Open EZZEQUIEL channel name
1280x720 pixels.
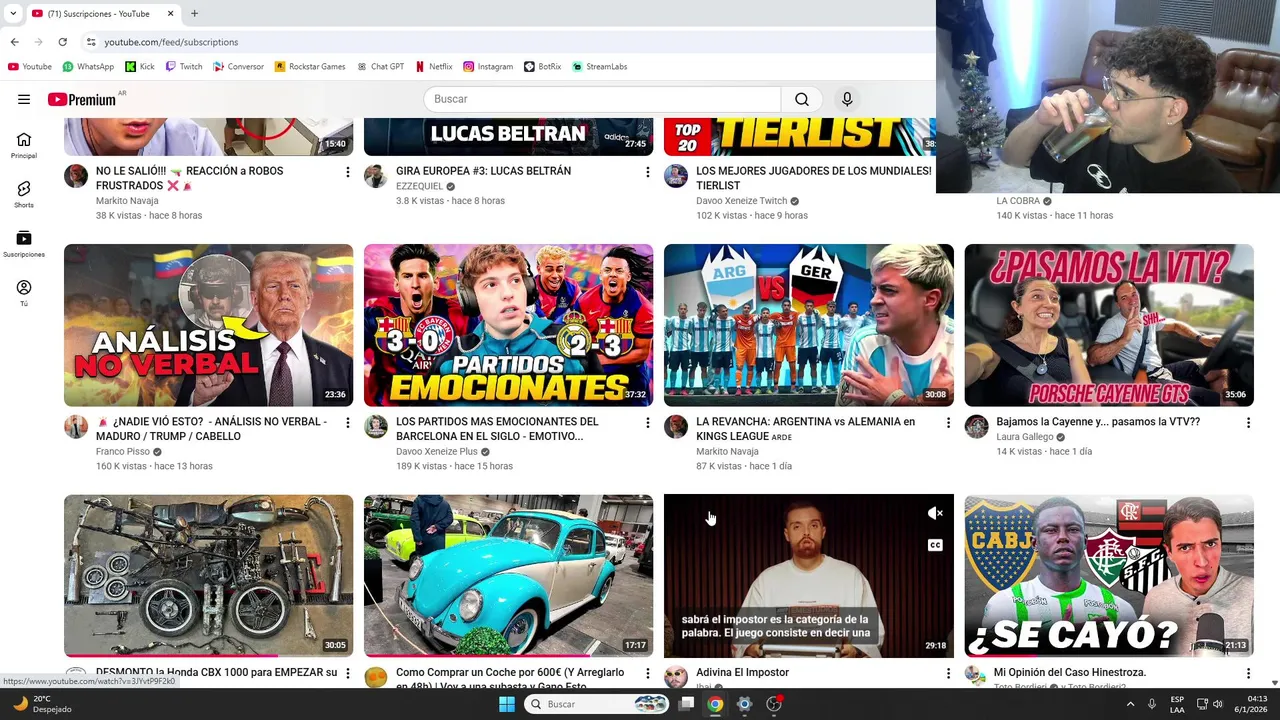pos(419,186)
